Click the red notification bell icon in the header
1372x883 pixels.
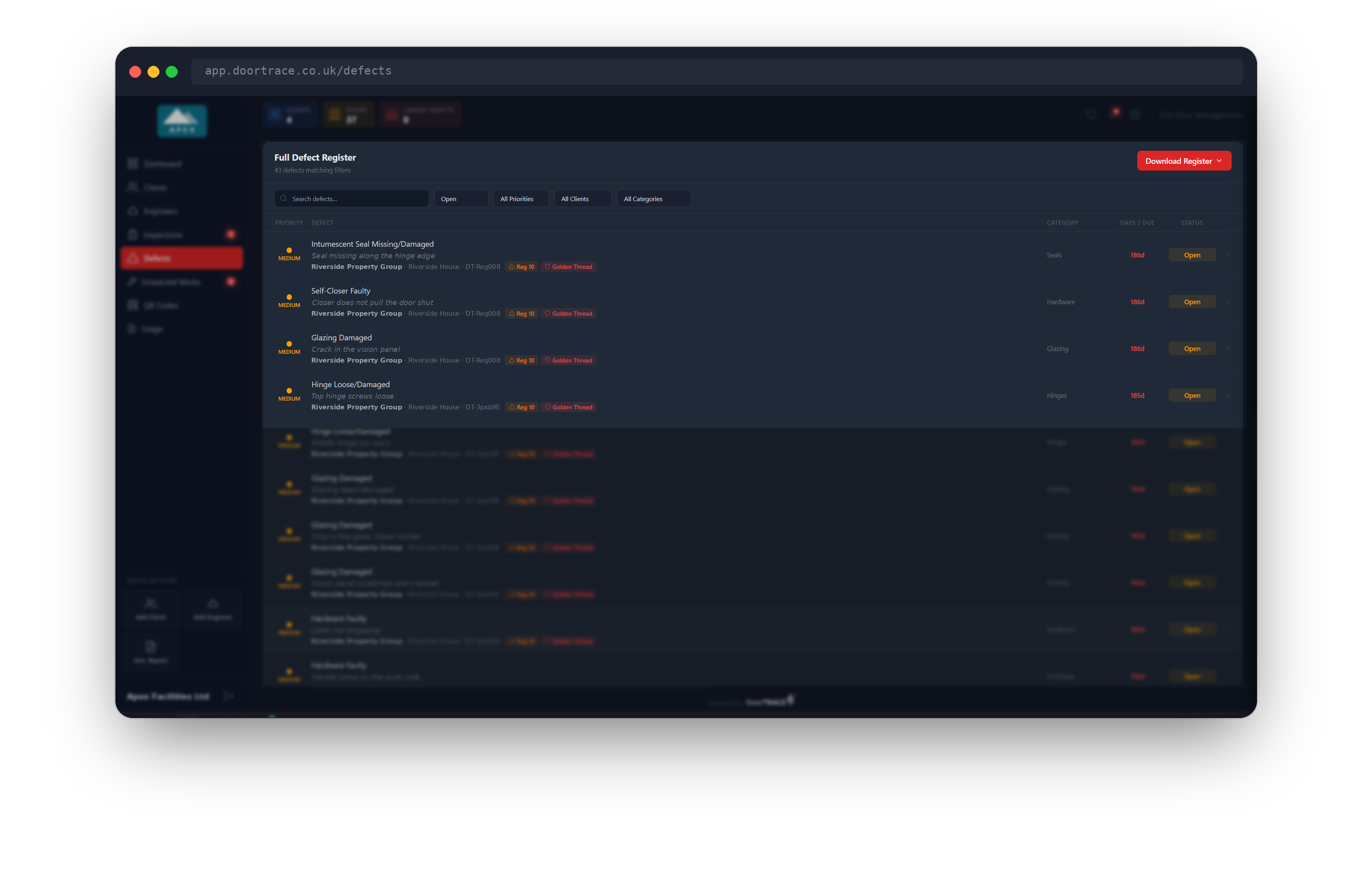[x=1114, y=113]
